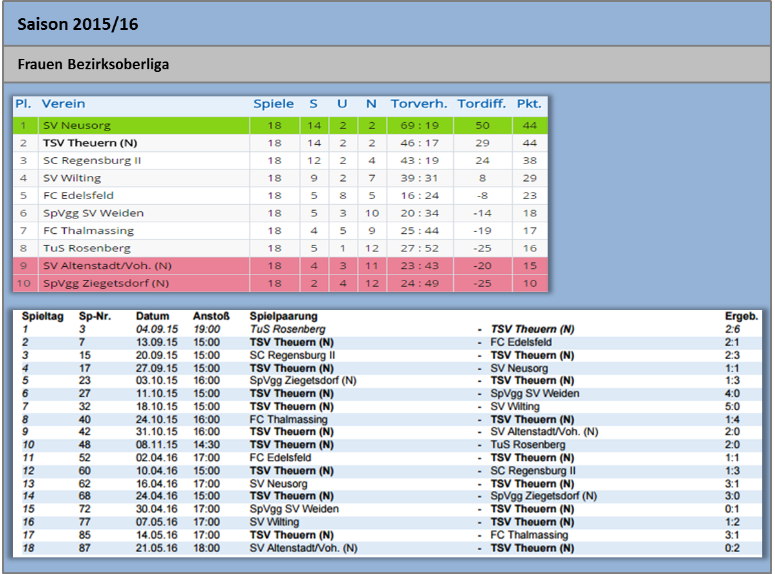Click result '4:0' against SpVgg SV Weiden

click(x=732, y=394)
